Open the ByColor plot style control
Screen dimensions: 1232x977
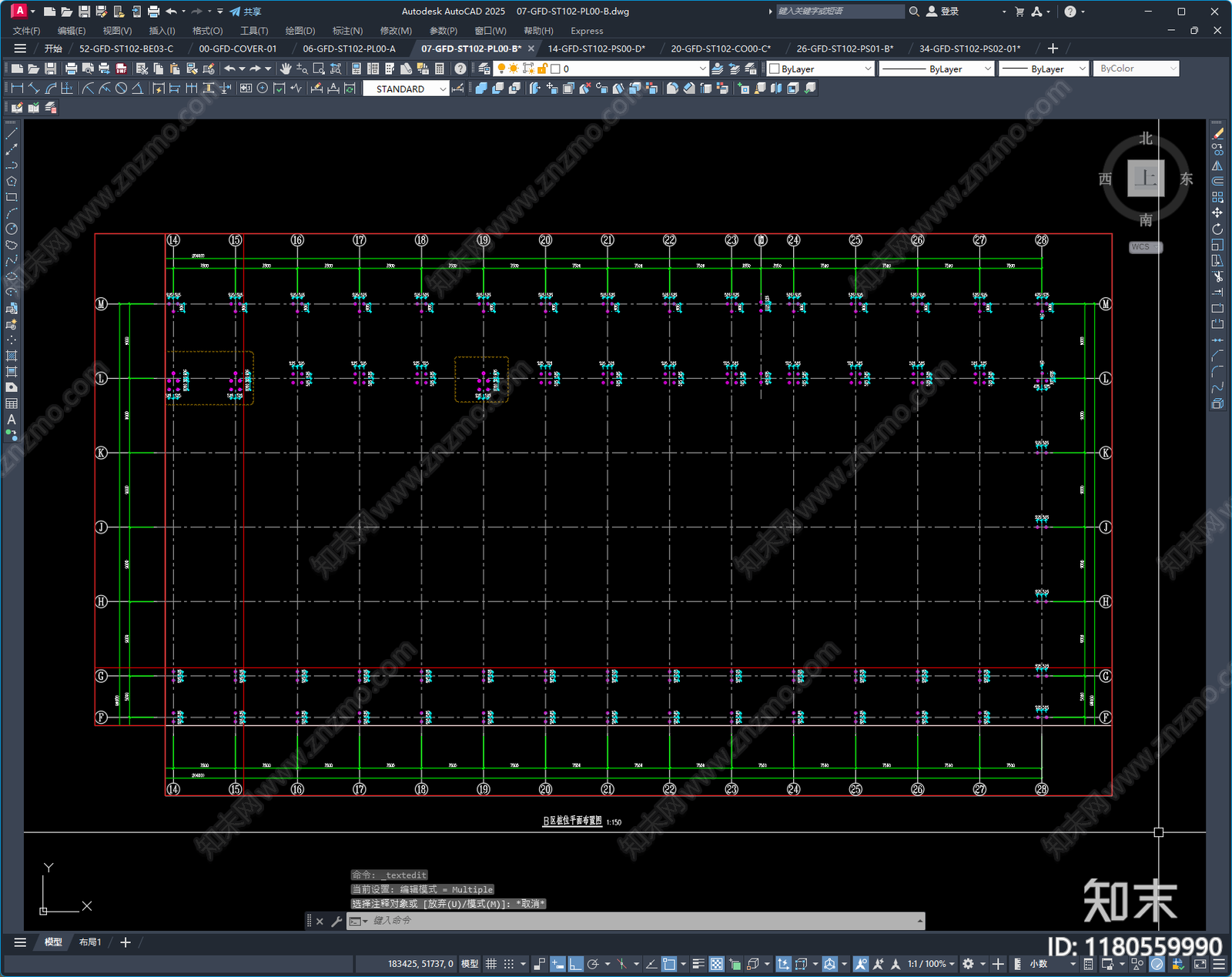1137,69
